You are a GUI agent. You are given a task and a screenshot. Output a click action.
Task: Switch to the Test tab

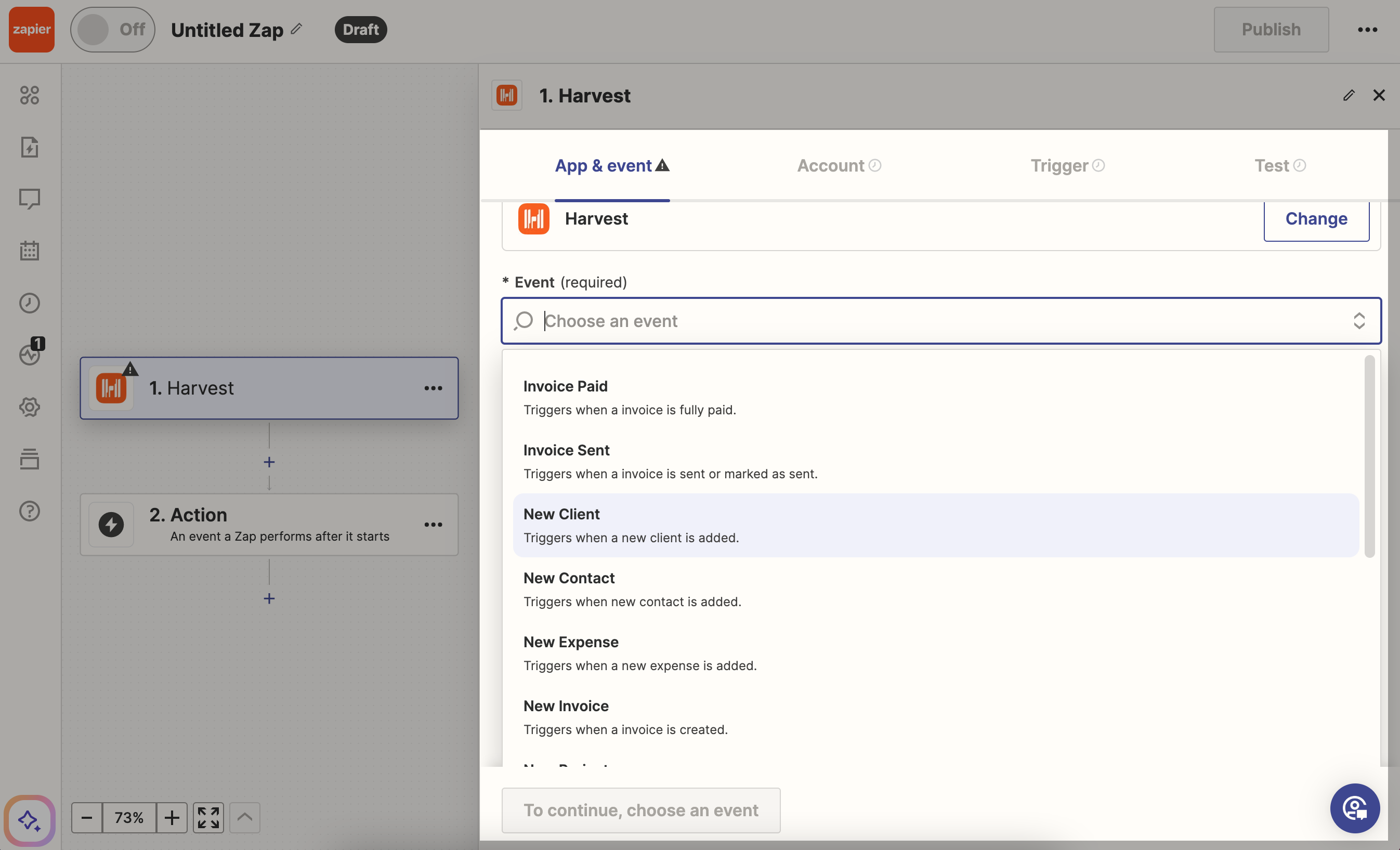coord(1280,165)
